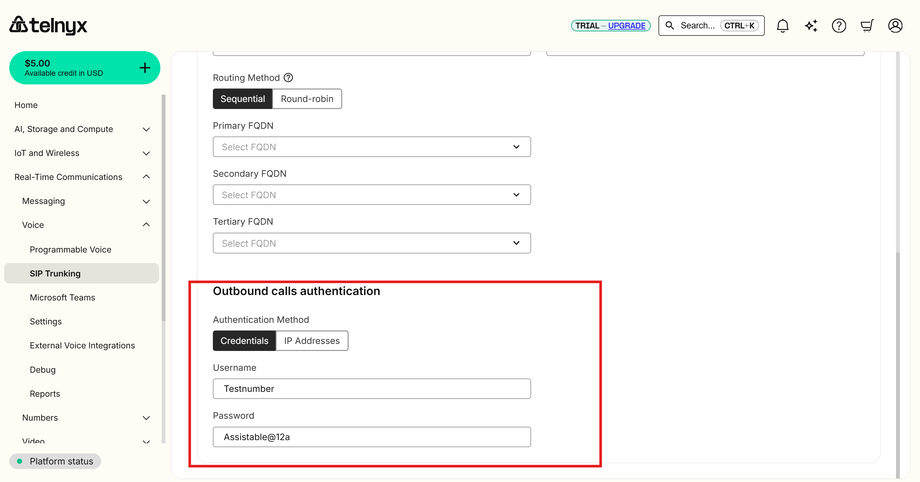The width and height of the screenshot is (920, 482).
Task: Click the sidebar vertical scrollbar
Action: [164, 208]
